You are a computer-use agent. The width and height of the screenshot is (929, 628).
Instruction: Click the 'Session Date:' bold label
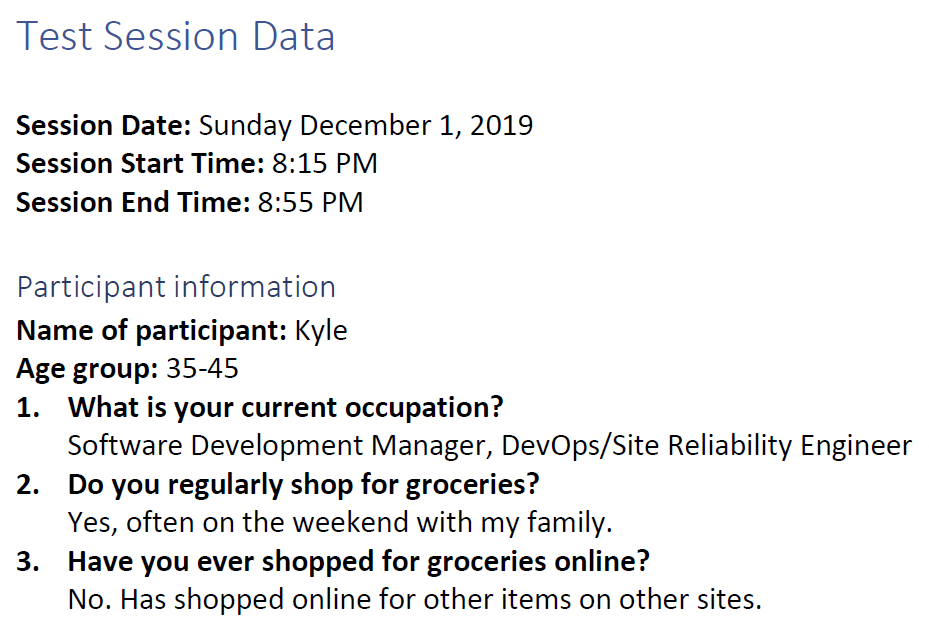click(103, 126)
